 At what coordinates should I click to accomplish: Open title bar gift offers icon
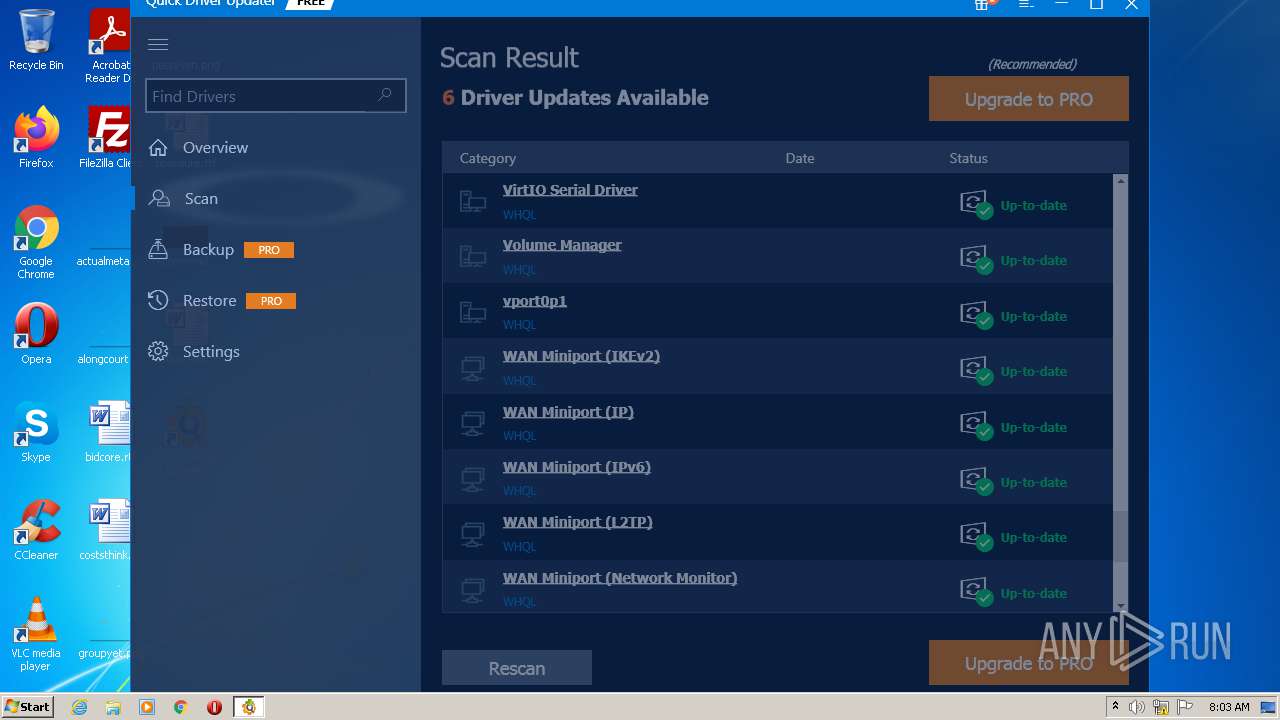(983, 5)
